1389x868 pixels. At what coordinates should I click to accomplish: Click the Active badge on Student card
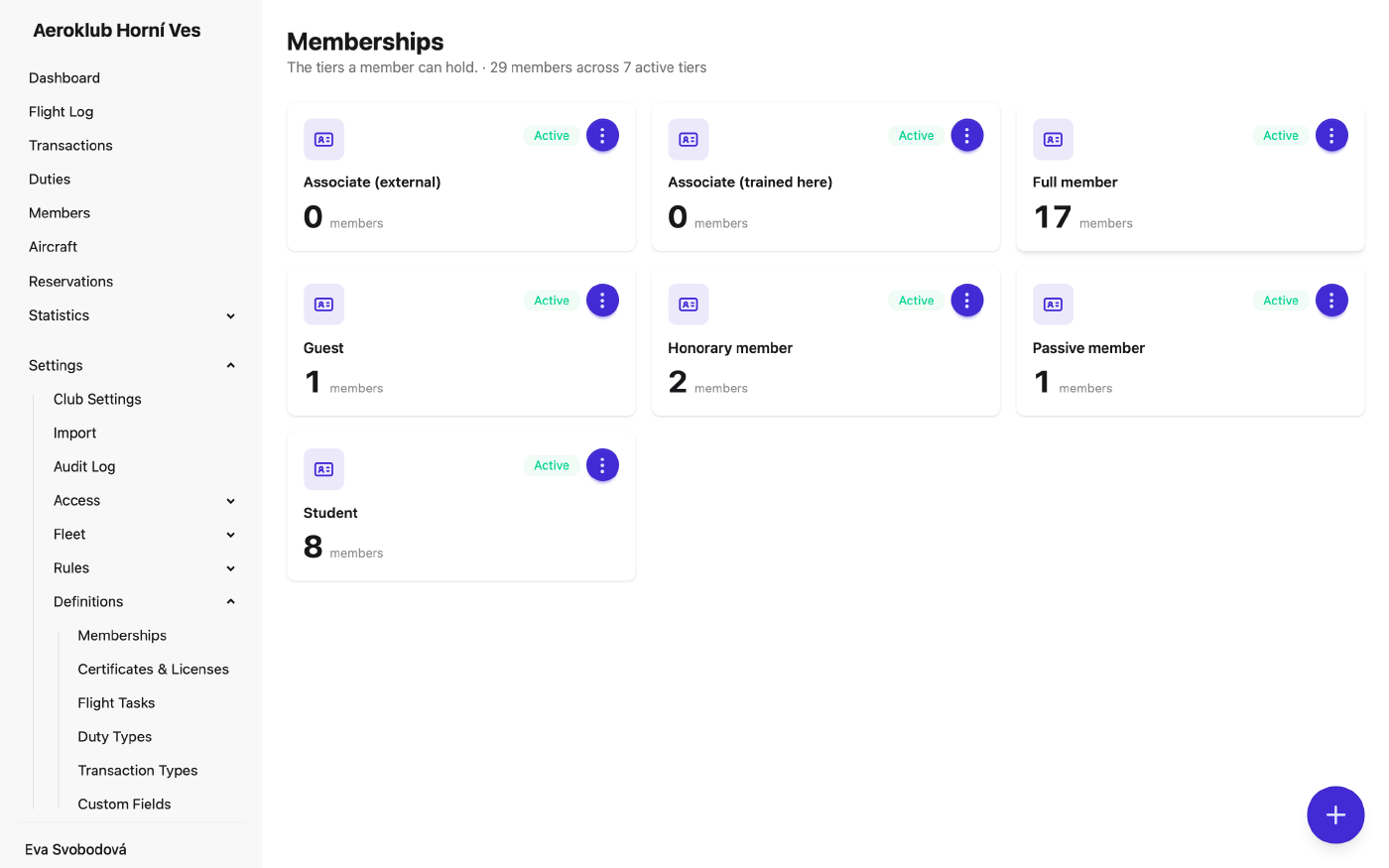pos(552,465)
